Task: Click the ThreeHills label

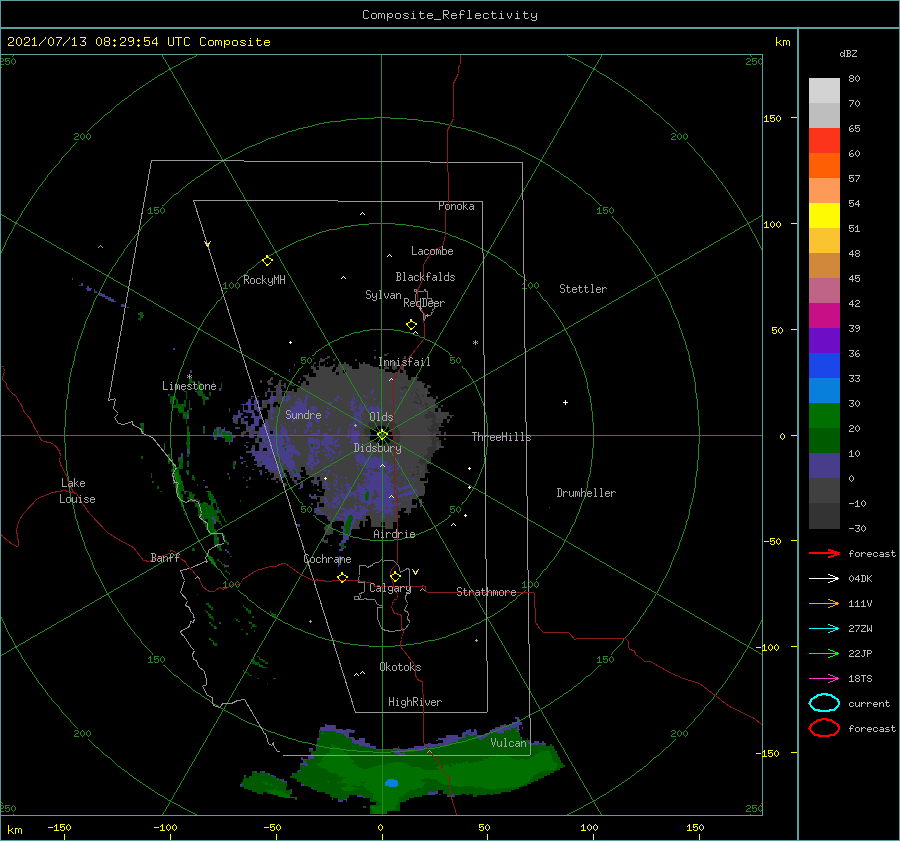Action: pos(501,437)
